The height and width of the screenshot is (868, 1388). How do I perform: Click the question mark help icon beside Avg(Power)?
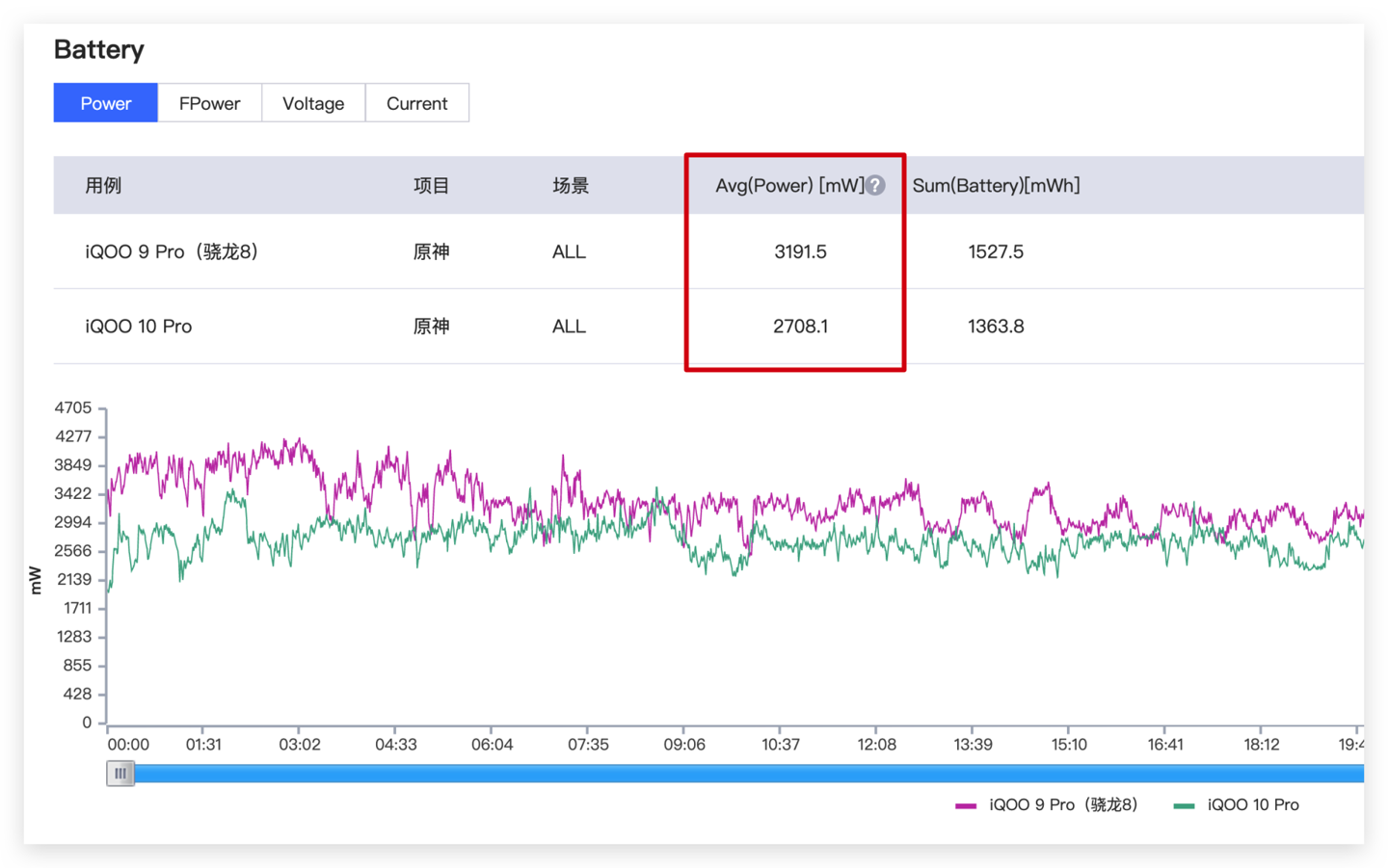tap(875, 185)
